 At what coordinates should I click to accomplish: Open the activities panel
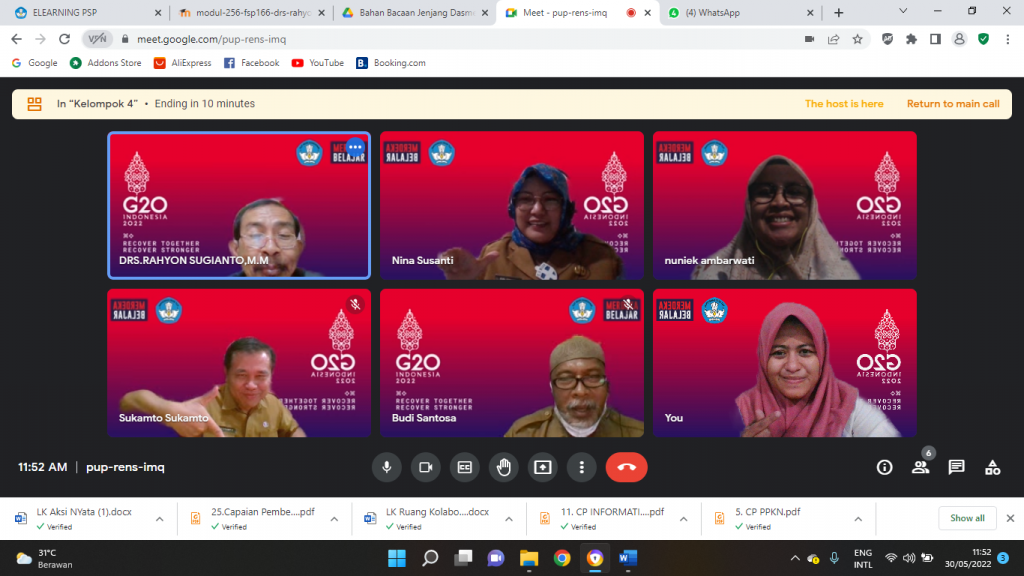point(992,467)
